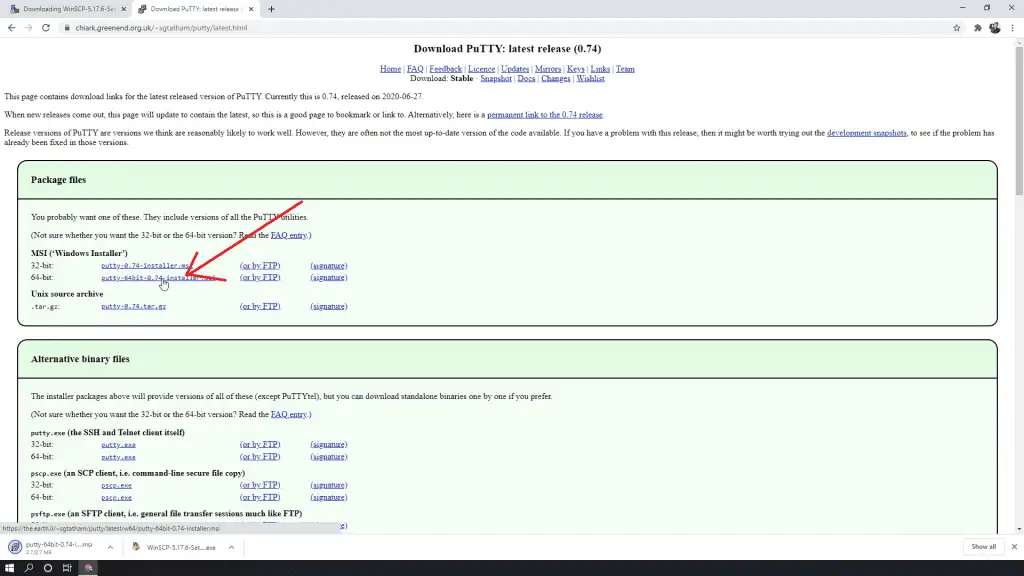
Task: Open signature for 32-bit MSI installer
Action: point(328,266)
